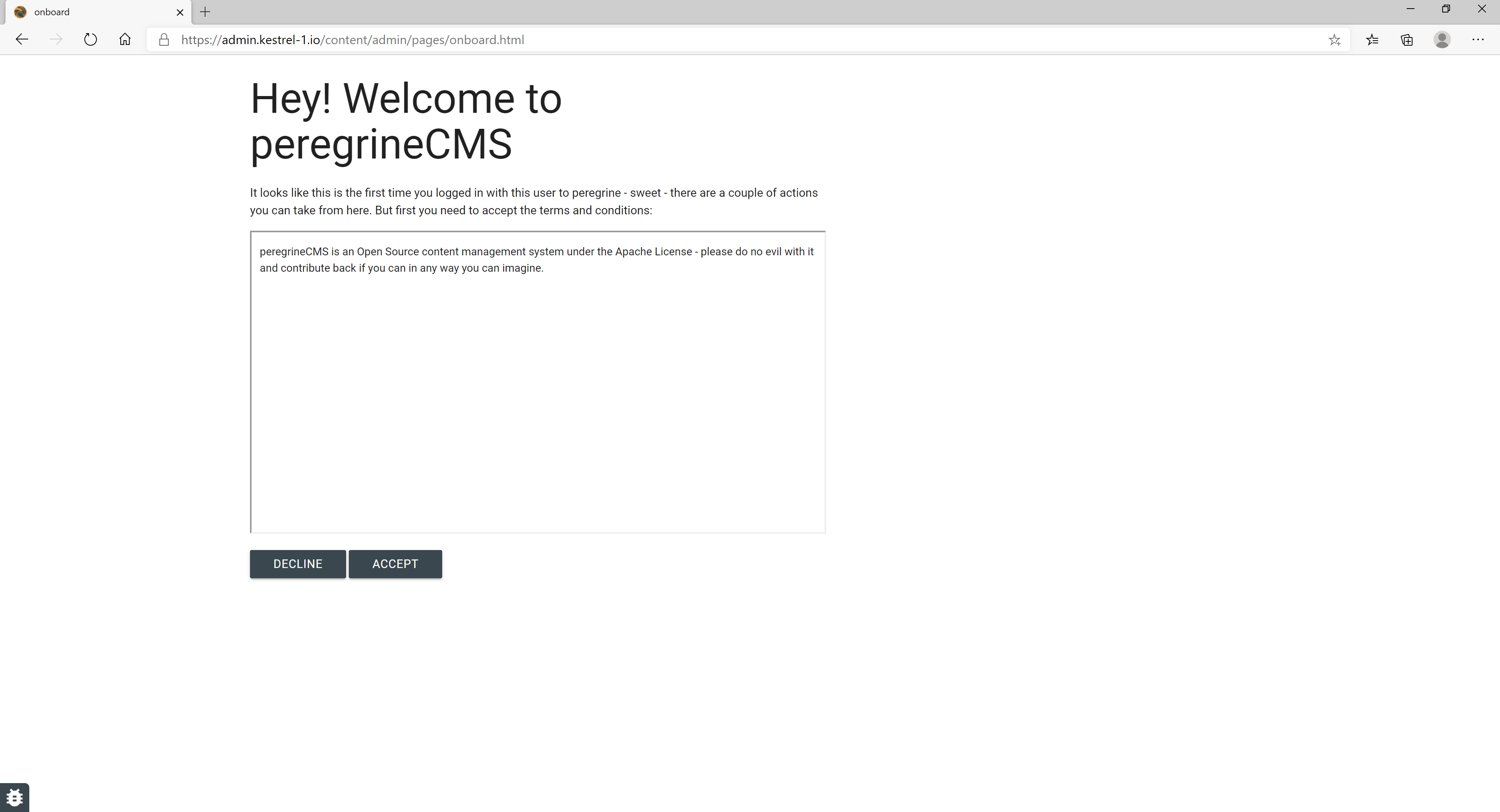This screenshot has height=812, width=1500.
Task: Open the Settings and more menu
Action: tap(1477, 39)
